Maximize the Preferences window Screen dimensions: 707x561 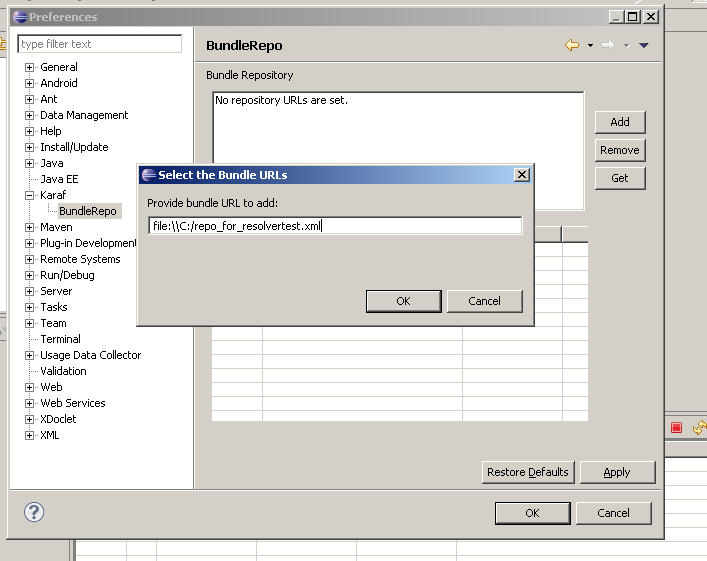click(x=633, y=17)
